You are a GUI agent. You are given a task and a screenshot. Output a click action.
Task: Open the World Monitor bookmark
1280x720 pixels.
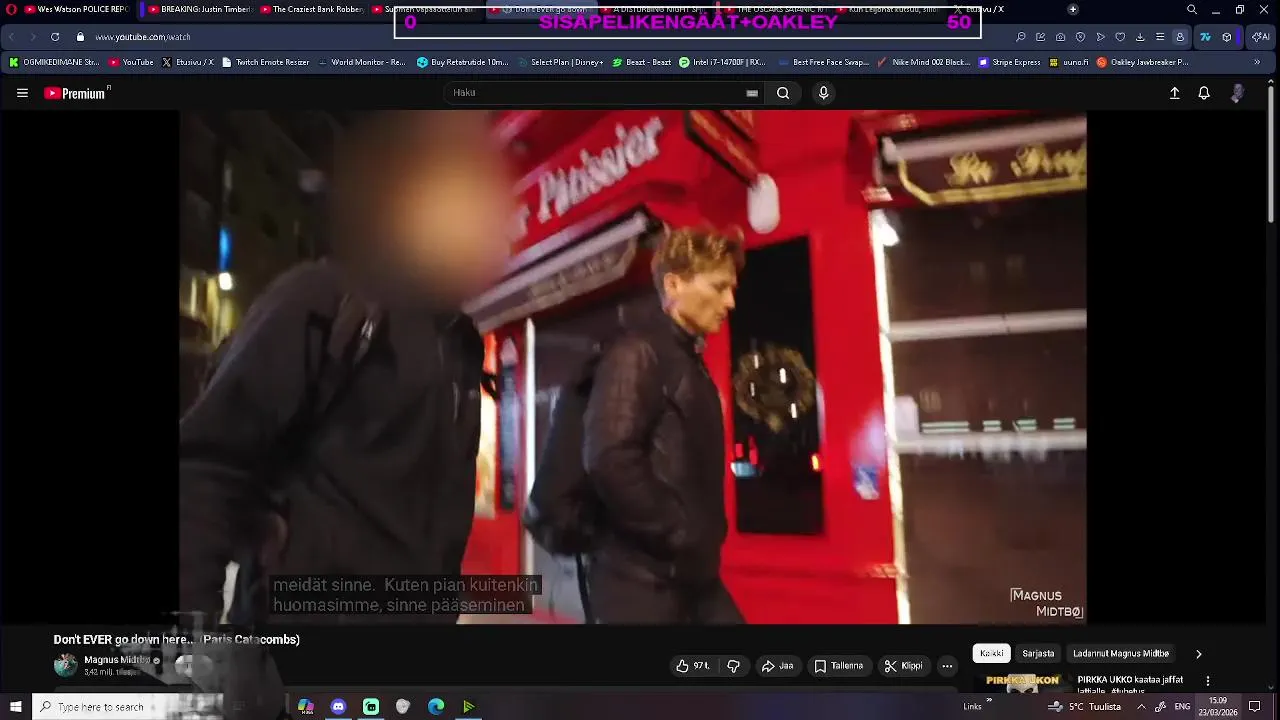pyautogui.click(x=361, y=62)
